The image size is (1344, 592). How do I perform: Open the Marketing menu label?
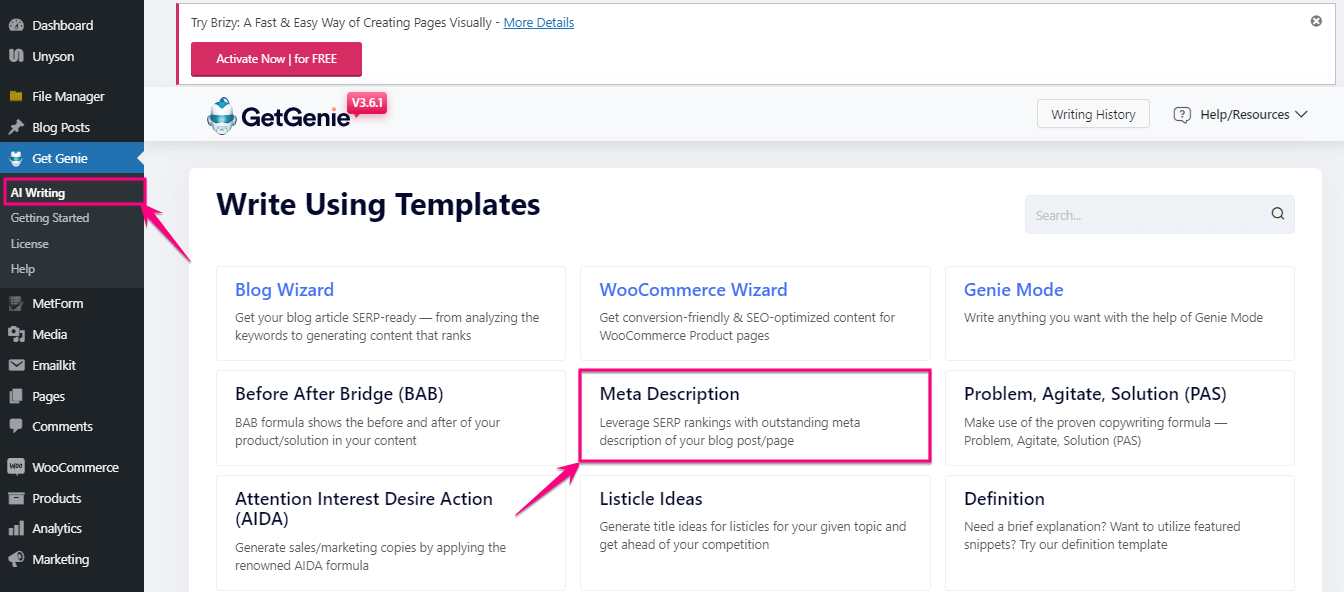point(60,560)
